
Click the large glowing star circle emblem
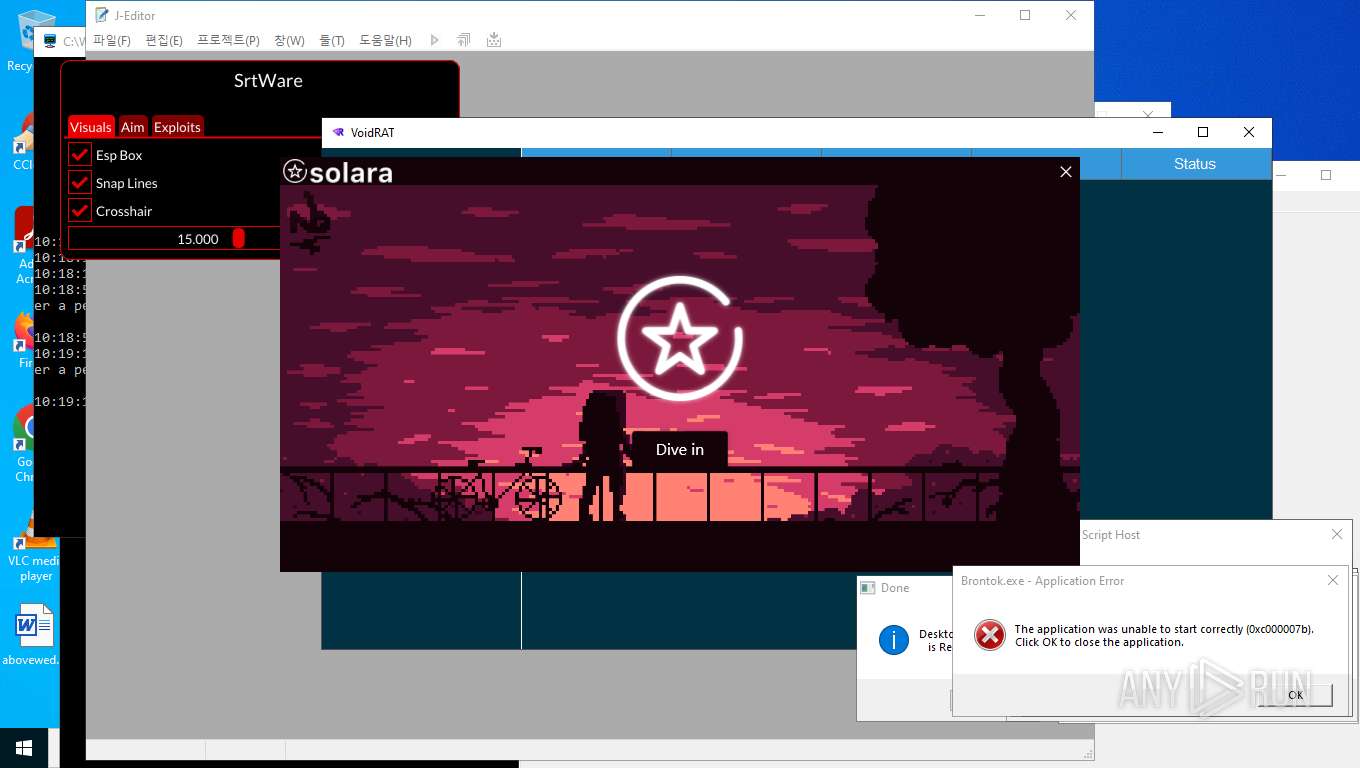point(680,338)
